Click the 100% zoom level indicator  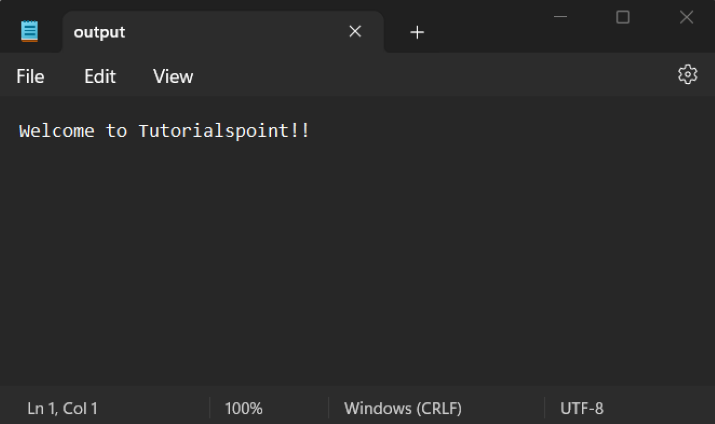(x=244, y=408)
